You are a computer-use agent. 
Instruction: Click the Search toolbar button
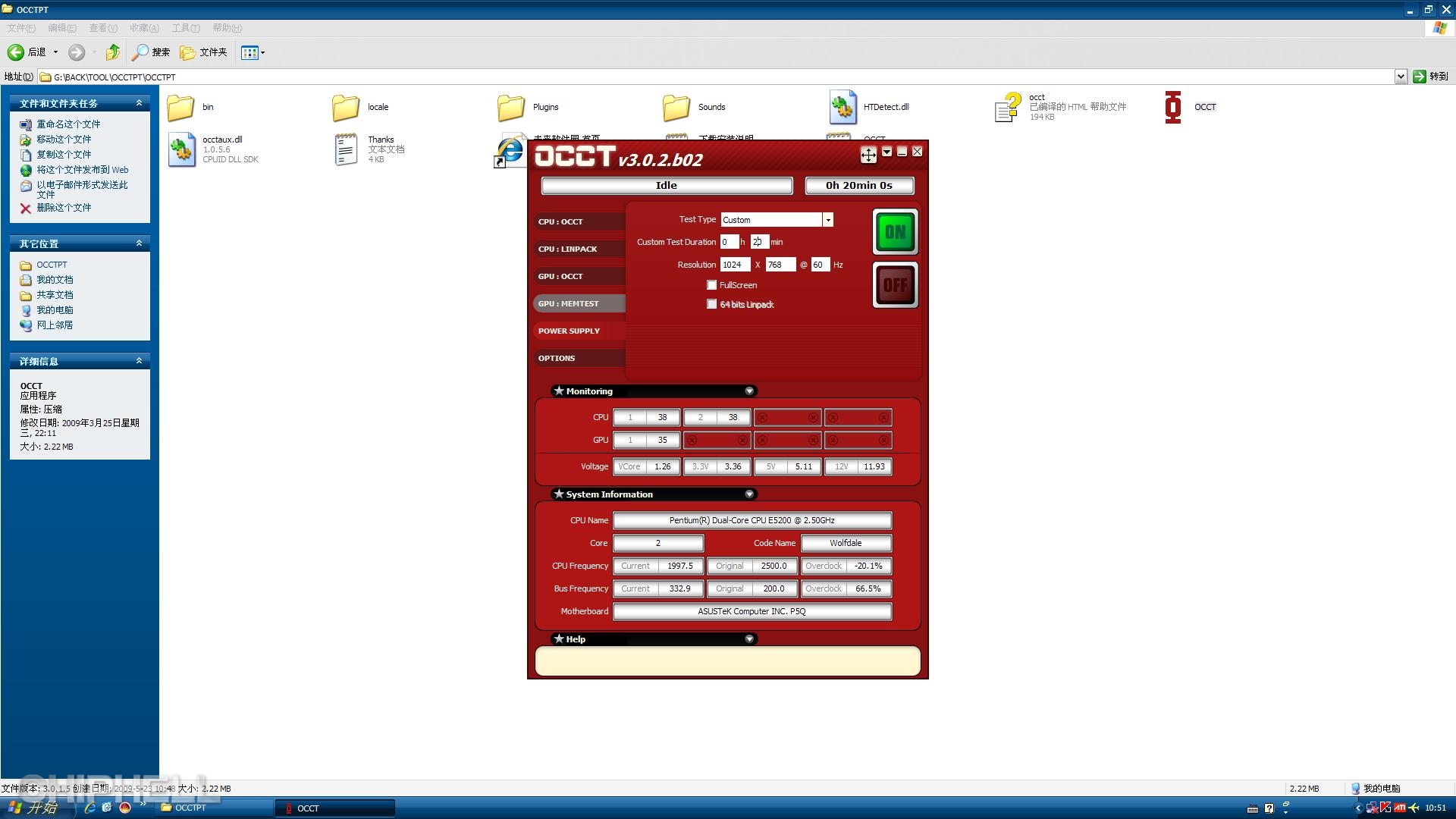(150, 52)
